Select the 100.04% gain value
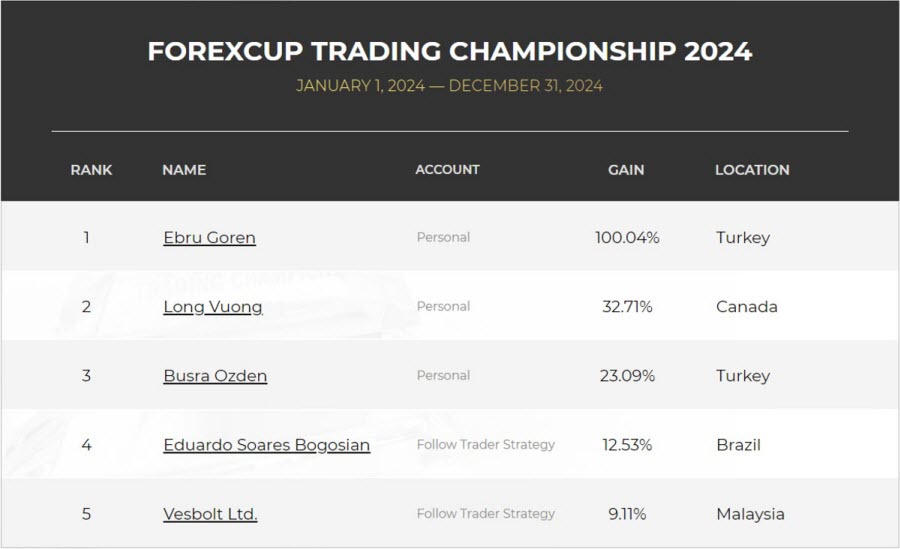 (x=627, y=237)
